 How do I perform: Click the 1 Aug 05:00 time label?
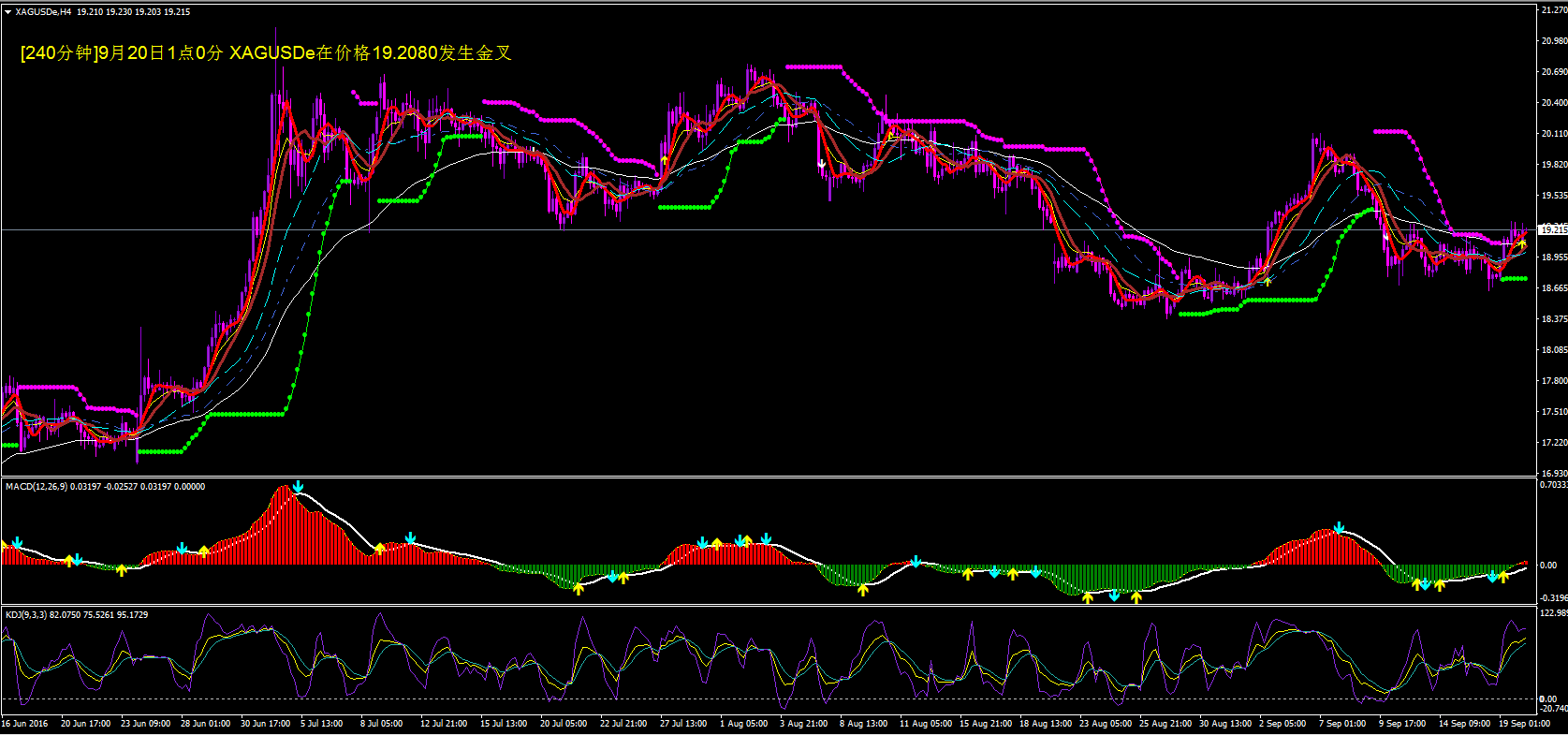click(743, 724)
